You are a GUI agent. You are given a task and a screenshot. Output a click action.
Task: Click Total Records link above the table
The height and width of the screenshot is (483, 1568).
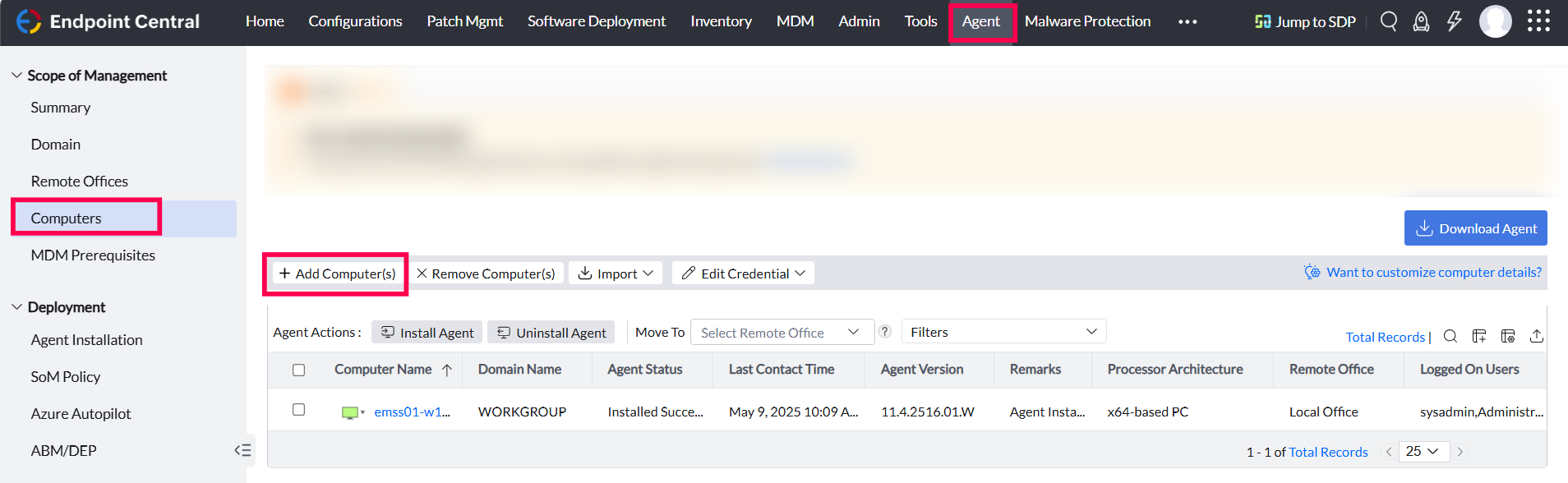pos(1386,337)
